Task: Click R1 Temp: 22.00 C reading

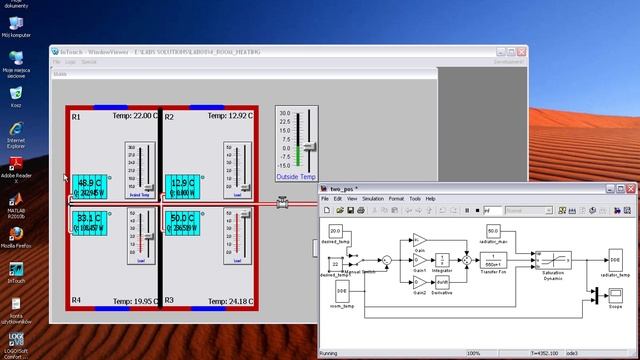Action: point(135,116)
